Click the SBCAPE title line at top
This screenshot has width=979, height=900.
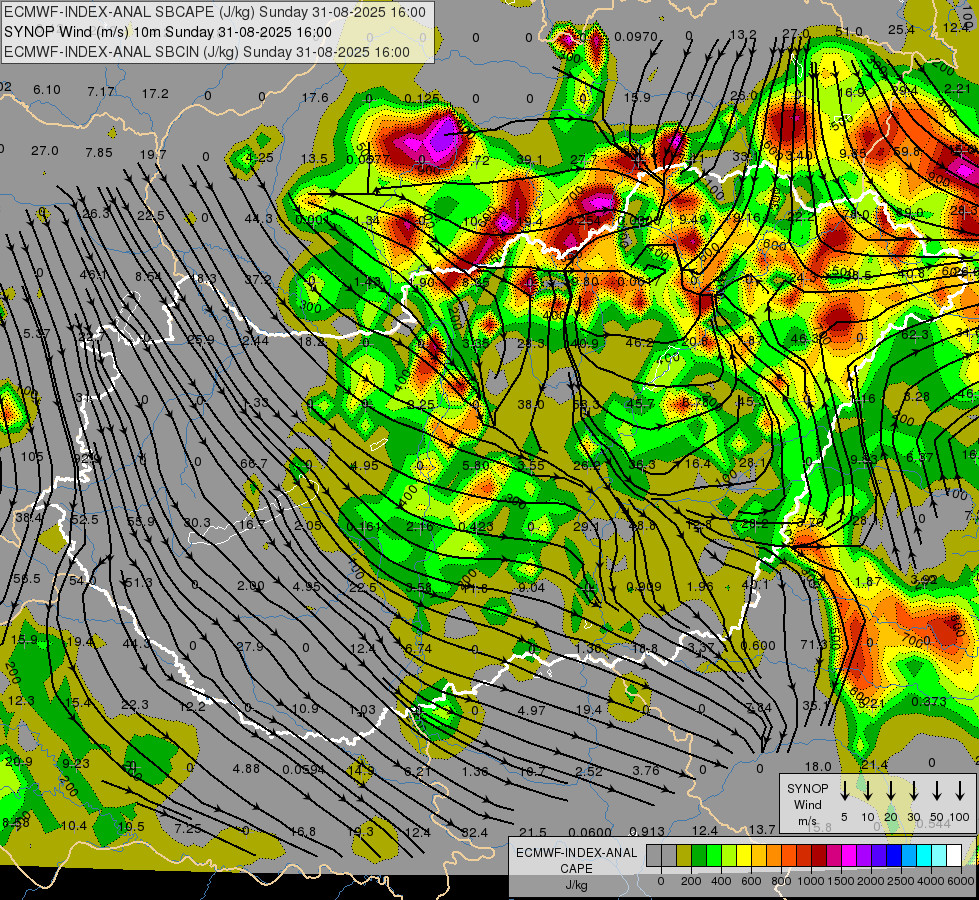215,12
